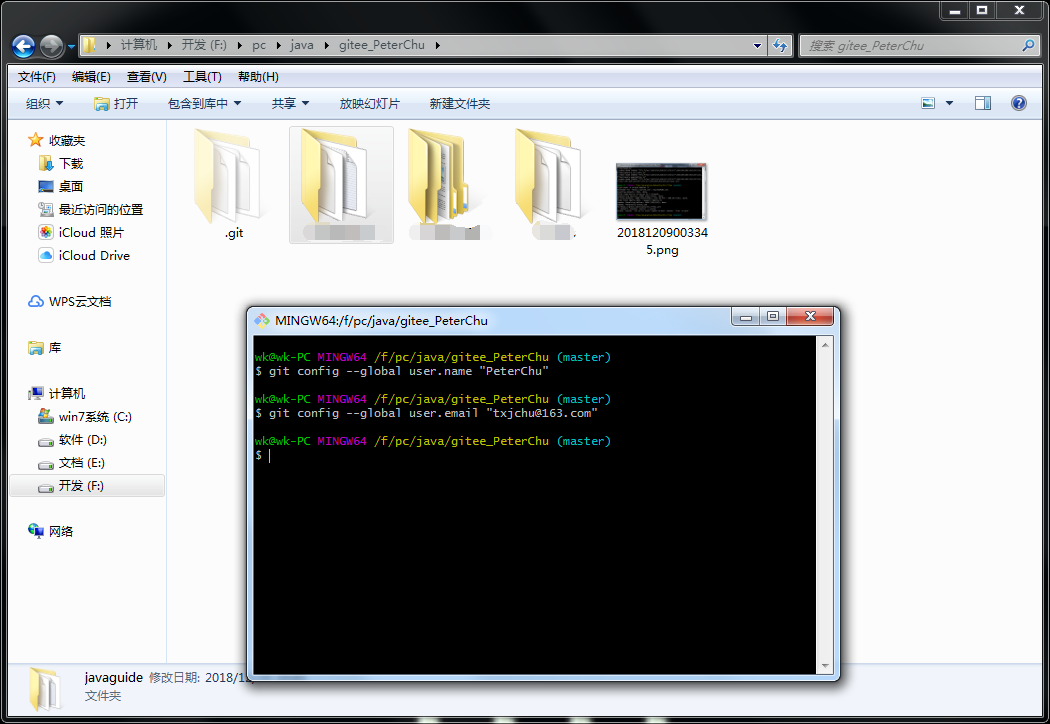Expand the 包含到库中 dropdown
This screenshot has width=1050, height=724.
(204, 104)
